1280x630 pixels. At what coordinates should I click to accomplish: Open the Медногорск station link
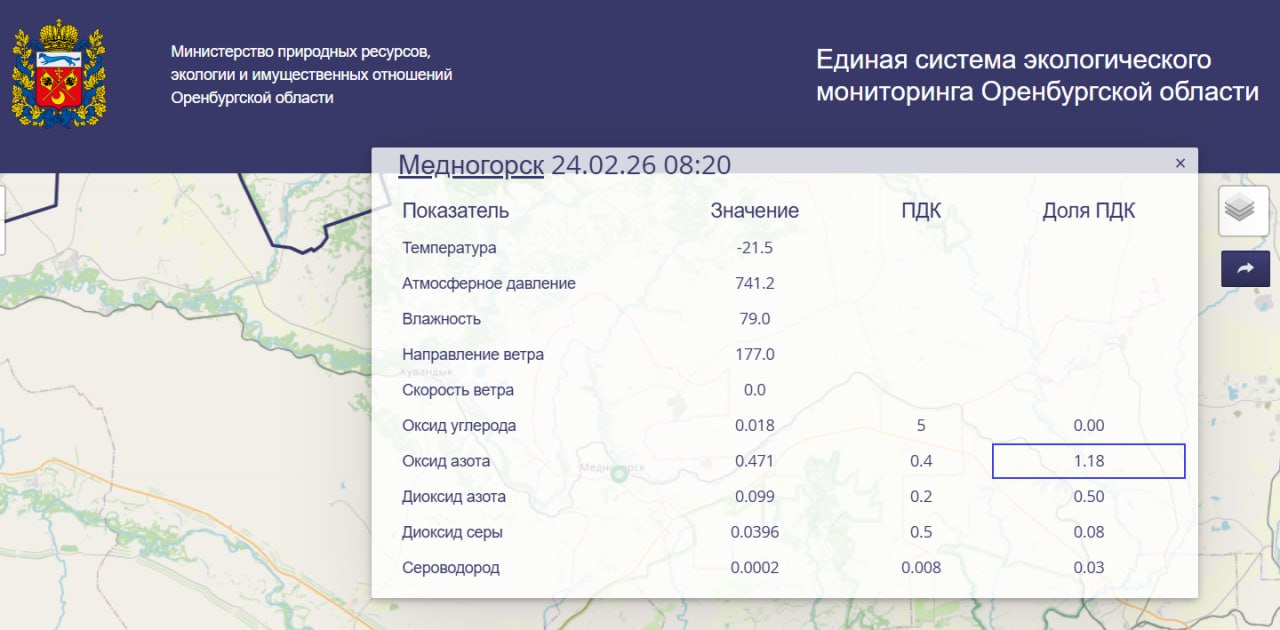470,165
